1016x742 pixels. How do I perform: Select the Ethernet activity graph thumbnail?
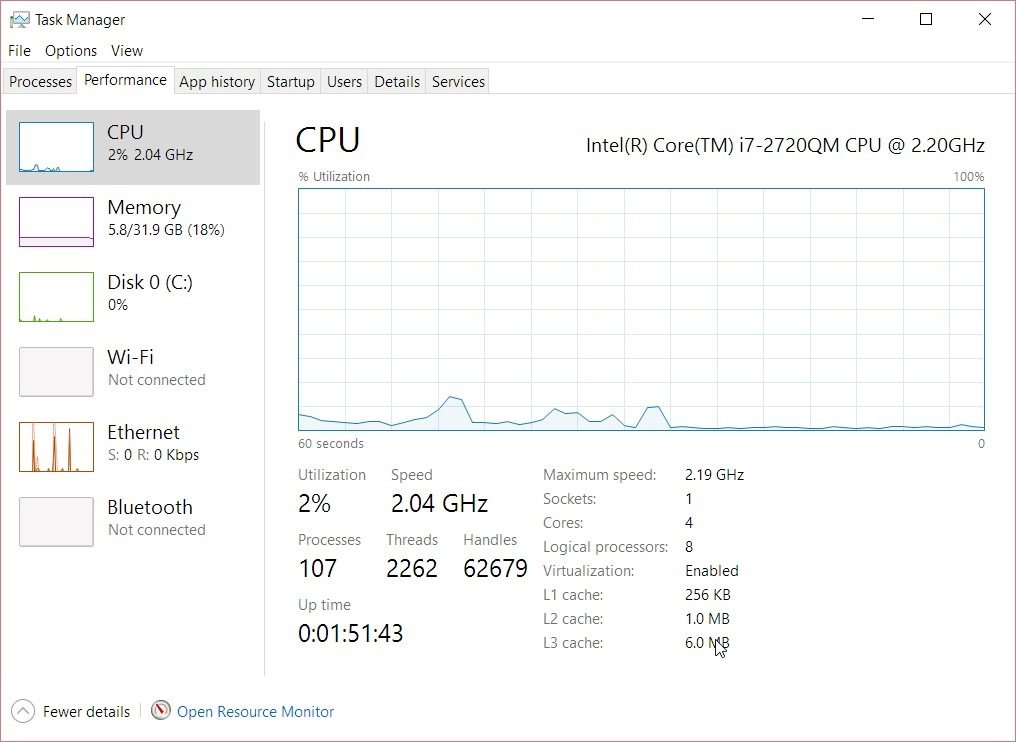point(56,447)
